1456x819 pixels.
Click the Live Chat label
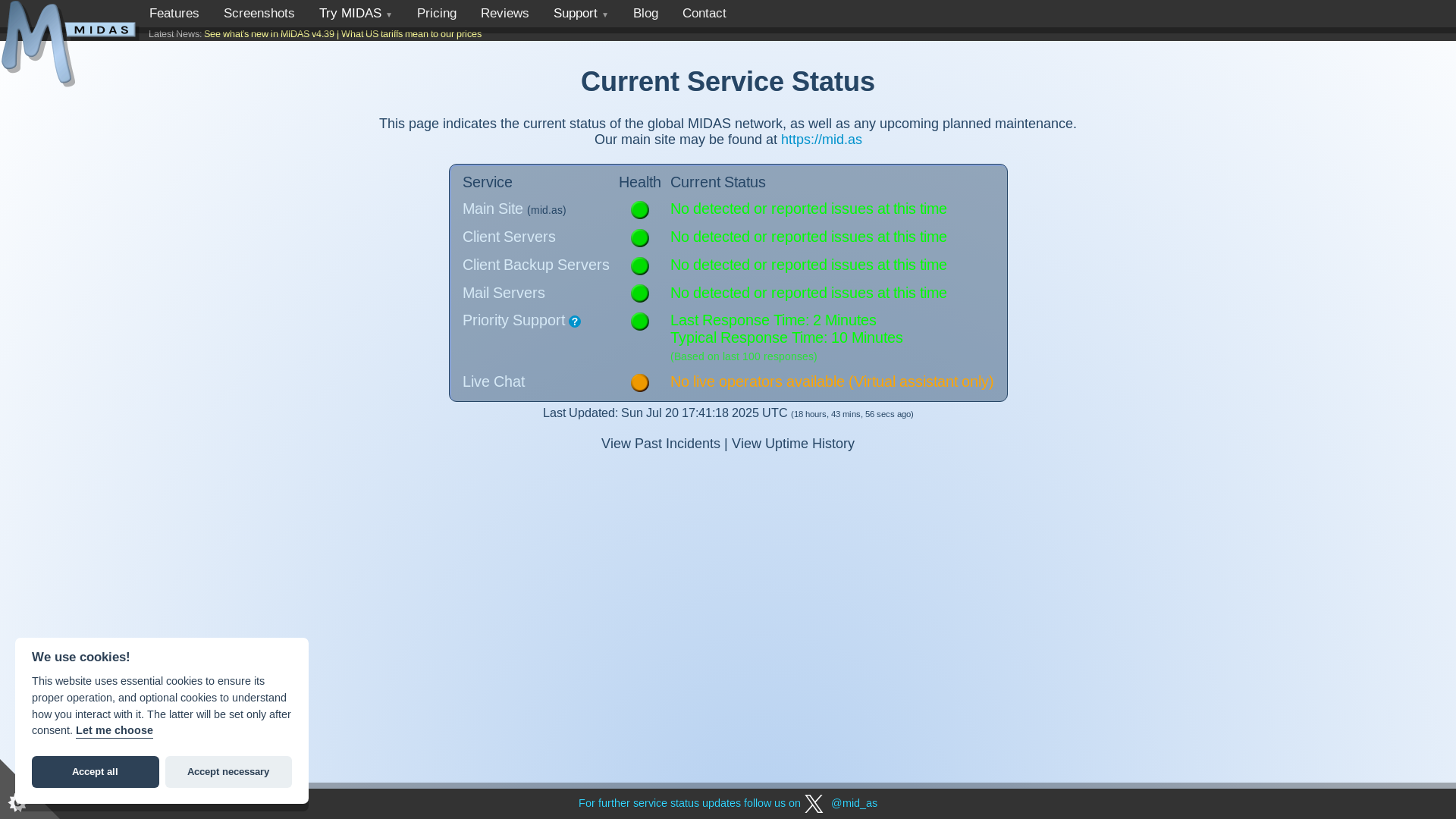[x=494, y=381]
